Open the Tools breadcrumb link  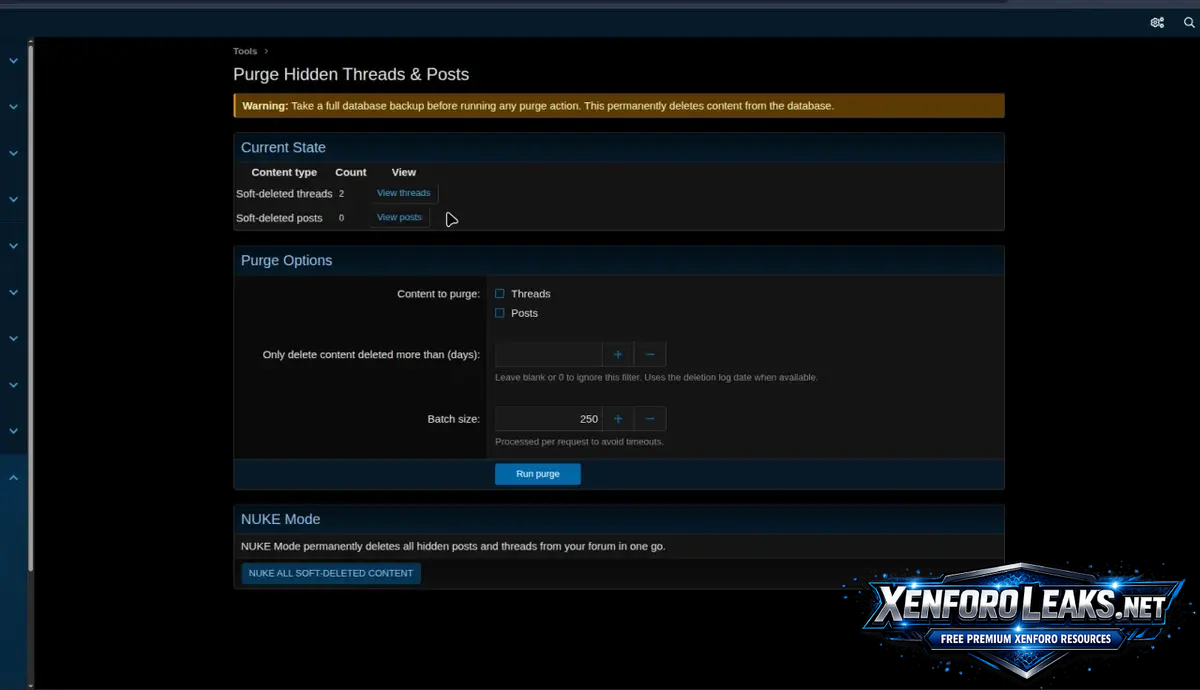coord(245,51)
